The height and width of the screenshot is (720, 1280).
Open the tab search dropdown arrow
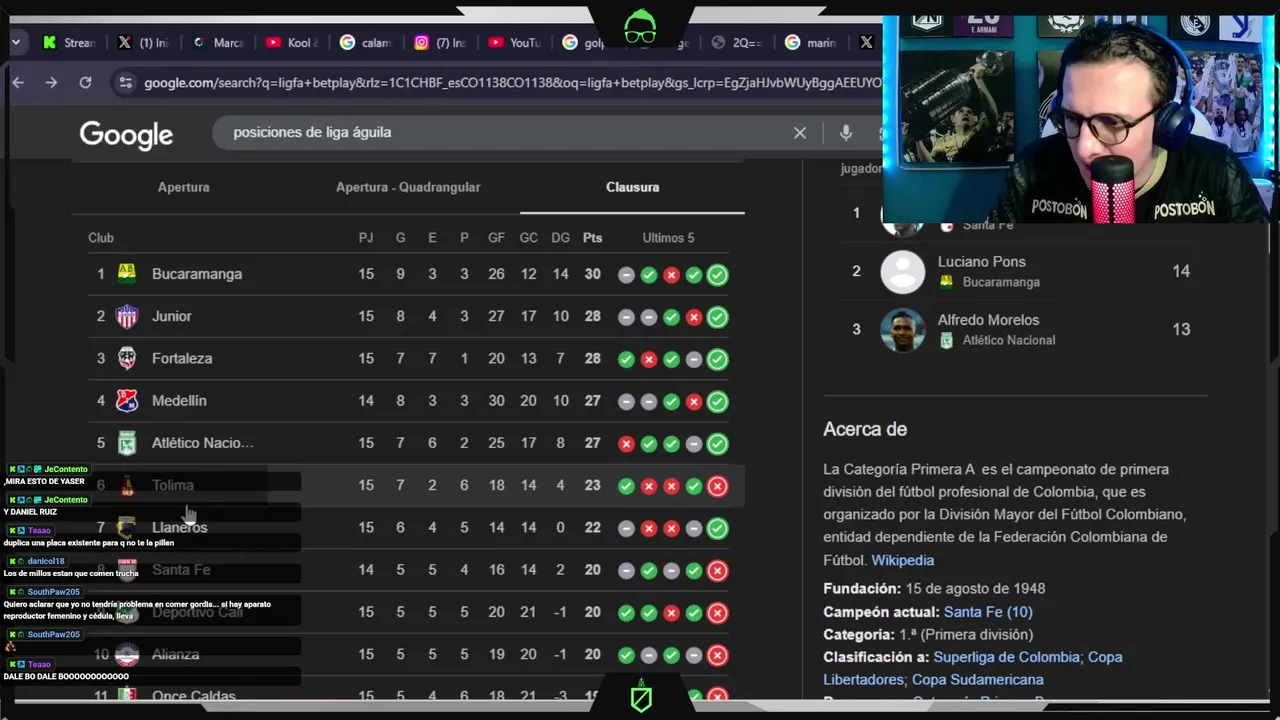click(17, 42)
